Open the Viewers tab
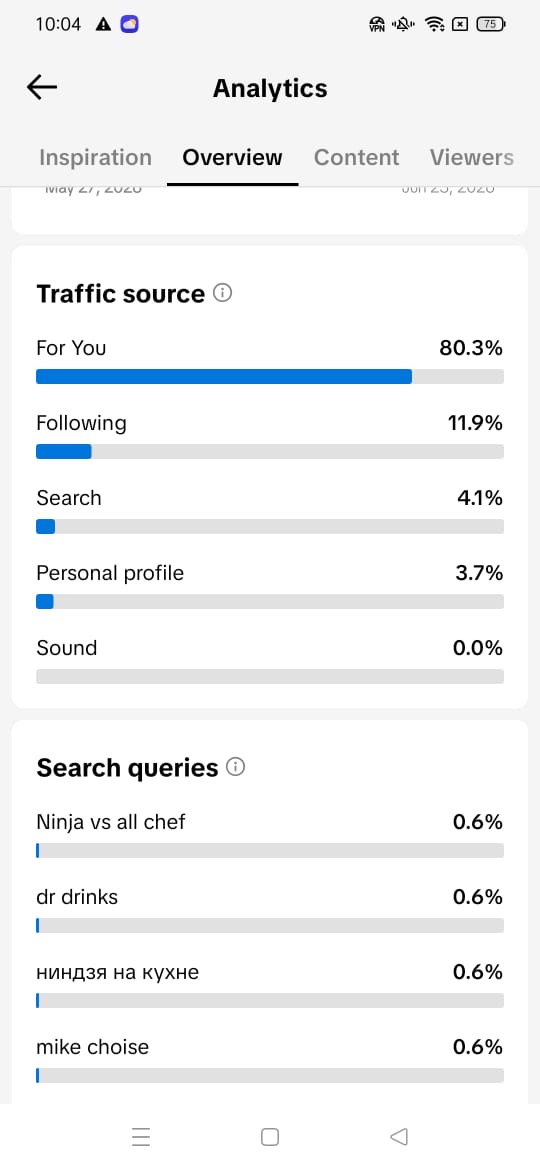The width and height of the screenshot is (540, 1170). tap(471, 157)
